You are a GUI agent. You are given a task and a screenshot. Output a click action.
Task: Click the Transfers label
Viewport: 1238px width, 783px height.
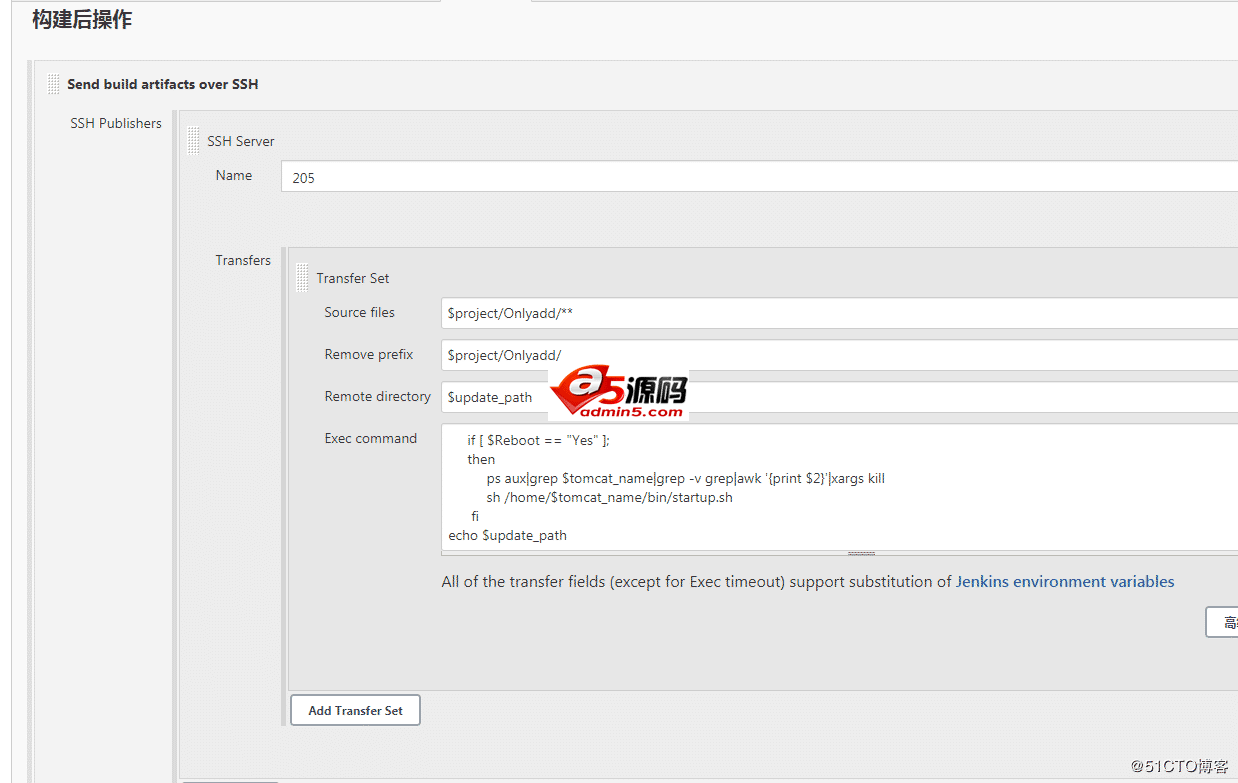243,260
